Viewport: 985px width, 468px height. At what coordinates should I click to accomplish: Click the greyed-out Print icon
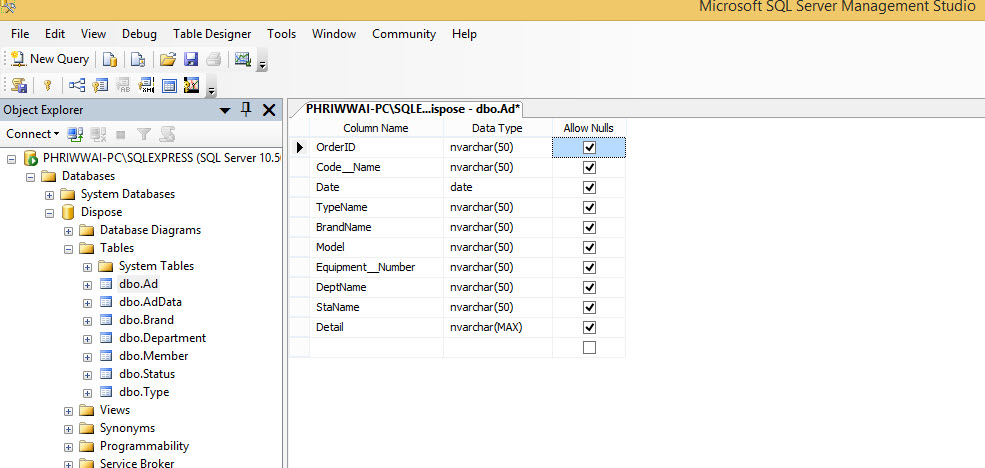point(214,60)
